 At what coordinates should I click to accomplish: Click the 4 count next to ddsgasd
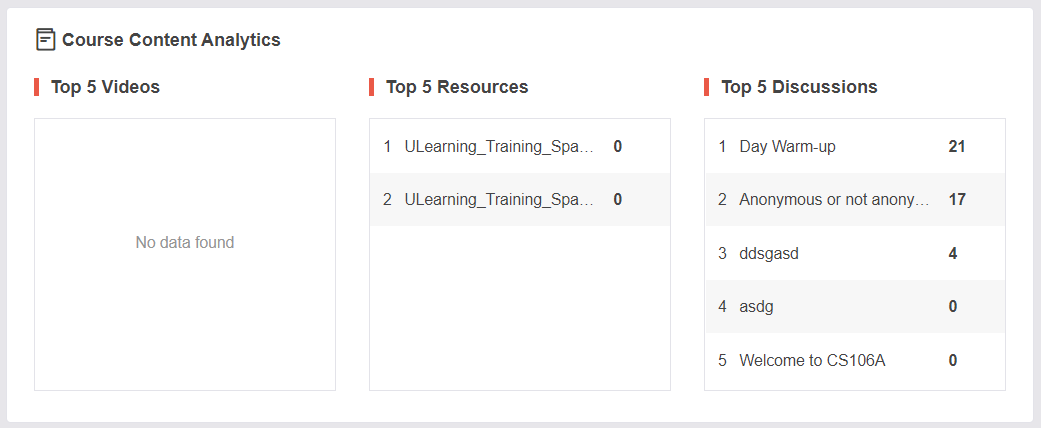coord(953,253)
